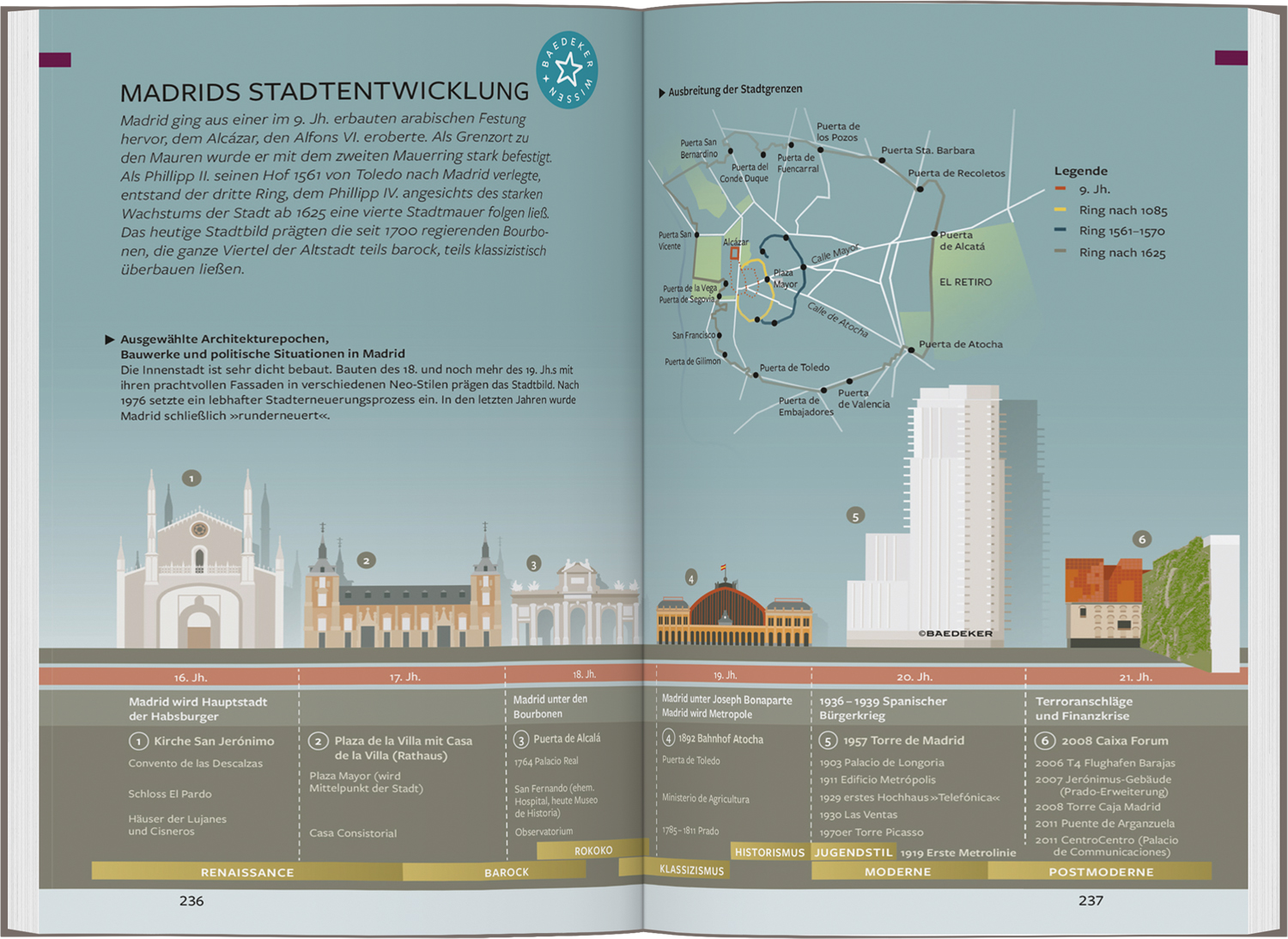Click the triangle before Ausbreitung der Stadtgrenzen
This screenshot has height=939, width=1288.
(x=662, y=92)
